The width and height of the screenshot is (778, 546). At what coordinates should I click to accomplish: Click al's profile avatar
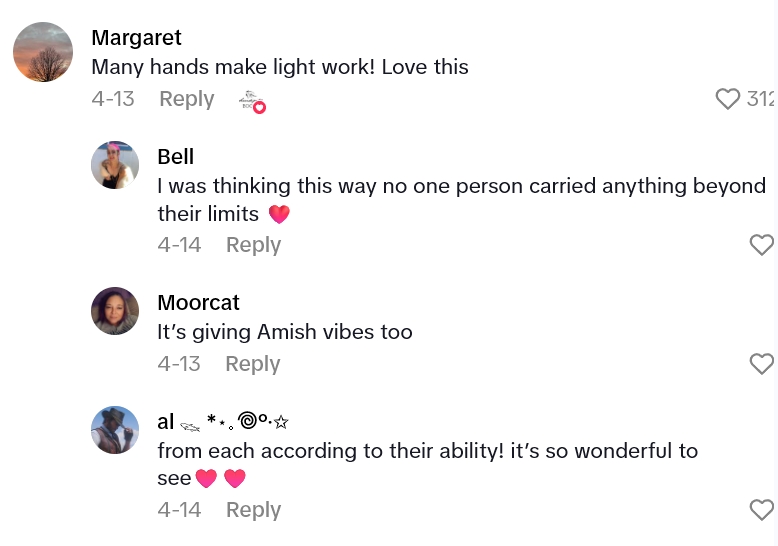click(x=115, y=430)
